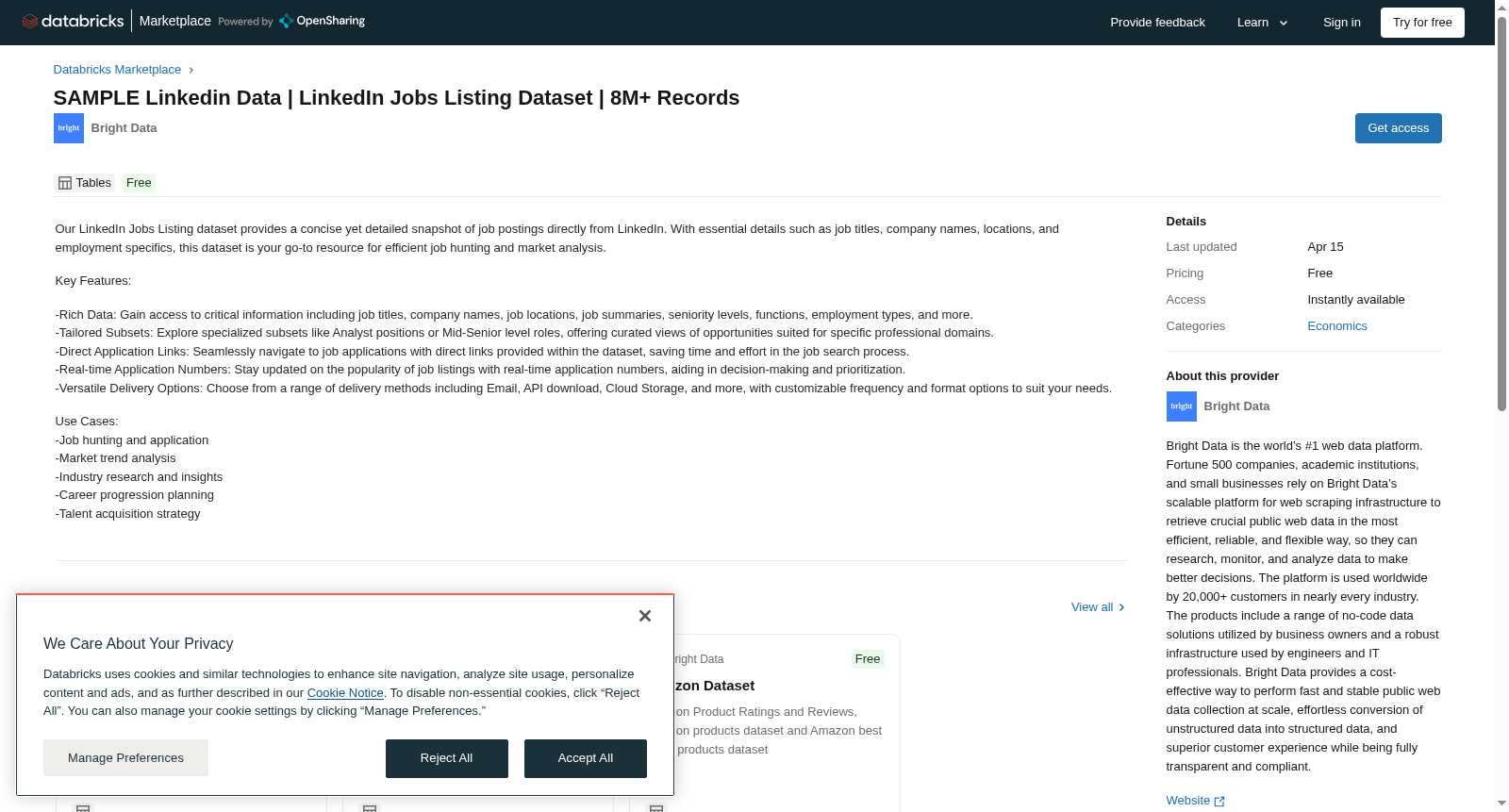Viewport: 1509px width, 812px height.
Task: Click the 'Key Features:' text
Action: (93, 281)
